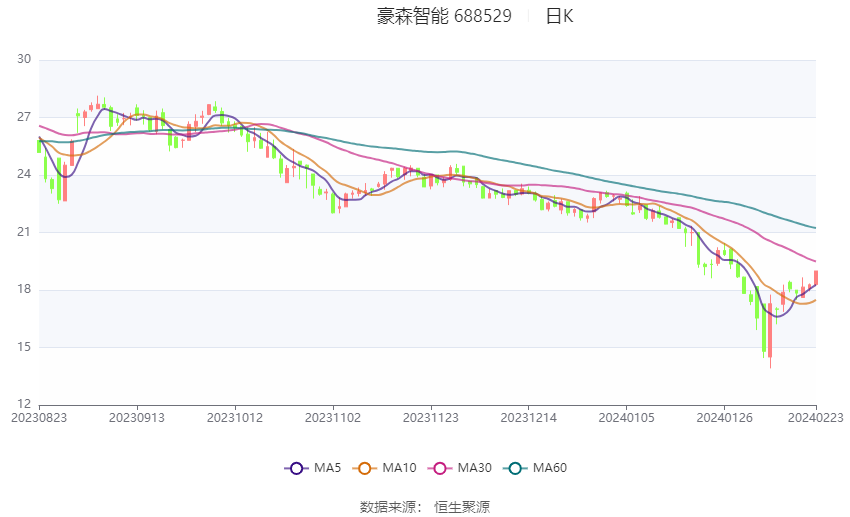Screen dimensions: 850x517
Task: Click y-axis value 27
Action: coord(24,117)
